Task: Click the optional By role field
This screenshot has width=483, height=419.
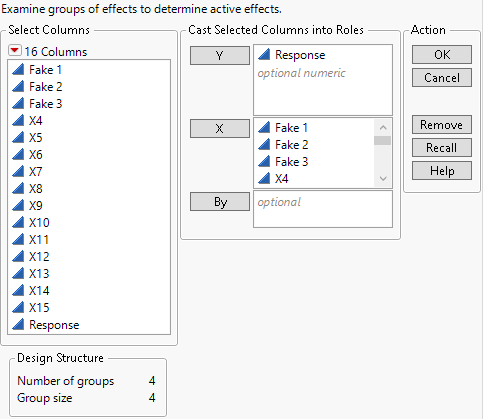Action: [323, 209]
